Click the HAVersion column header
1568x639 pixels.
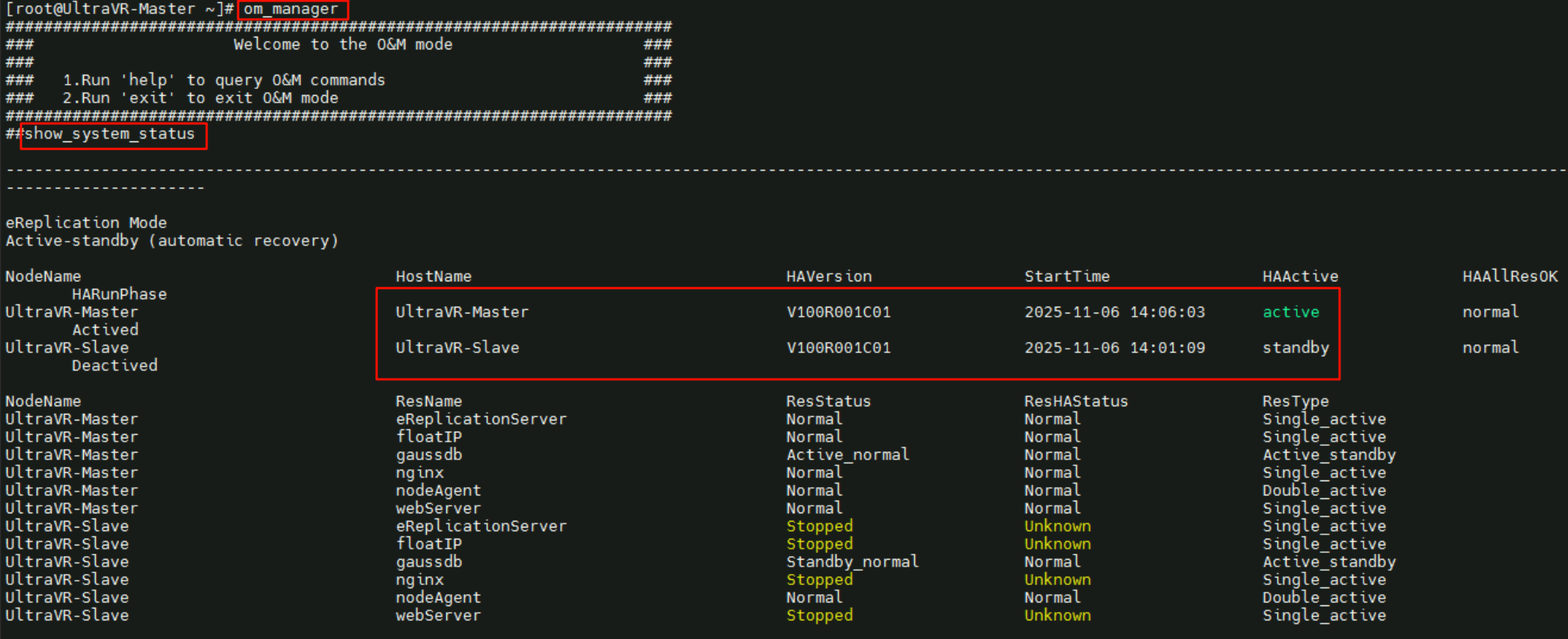[829, 276]
